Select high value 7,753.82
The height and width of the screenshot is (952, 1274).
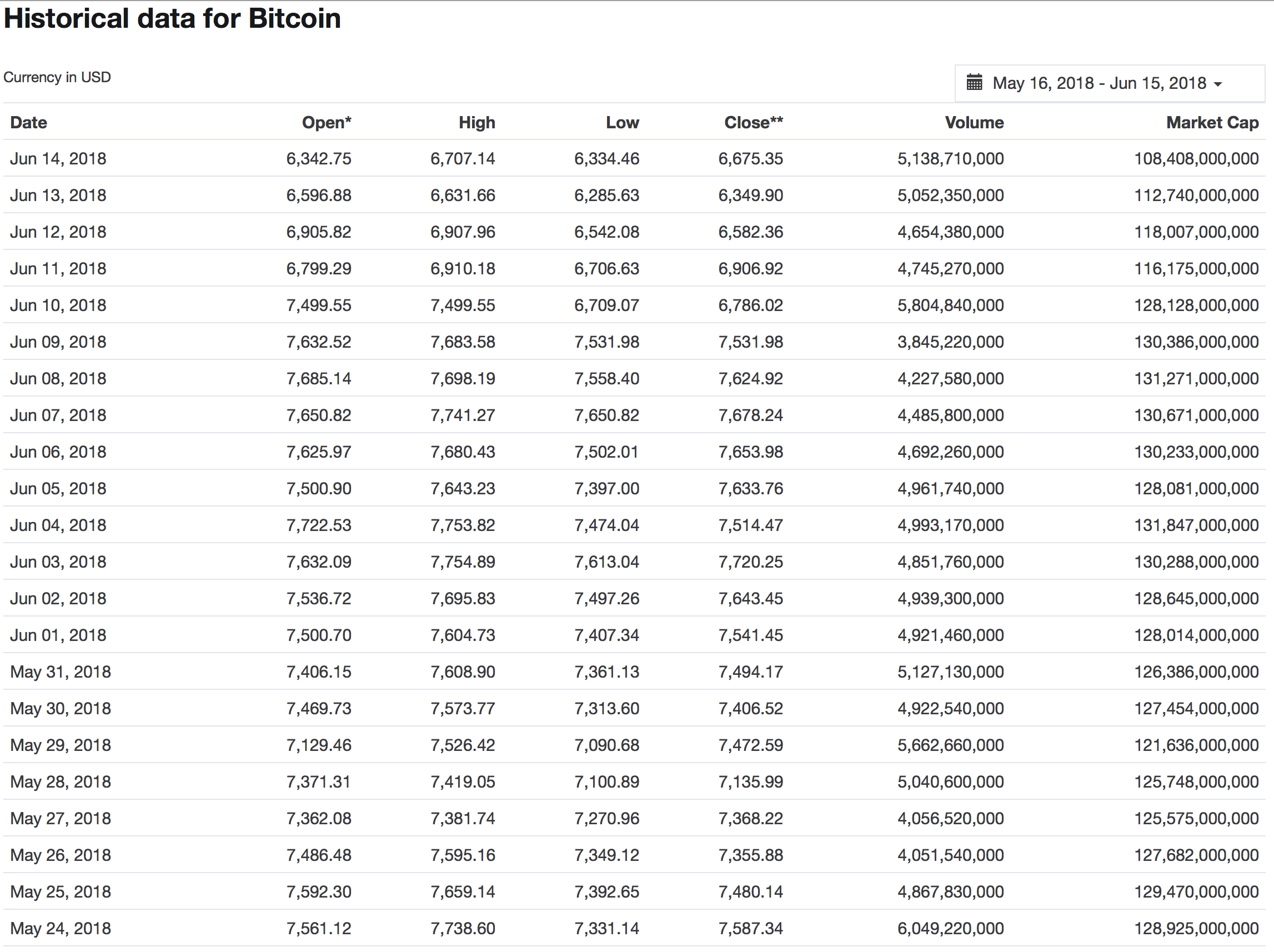click(x=463, y=525)
